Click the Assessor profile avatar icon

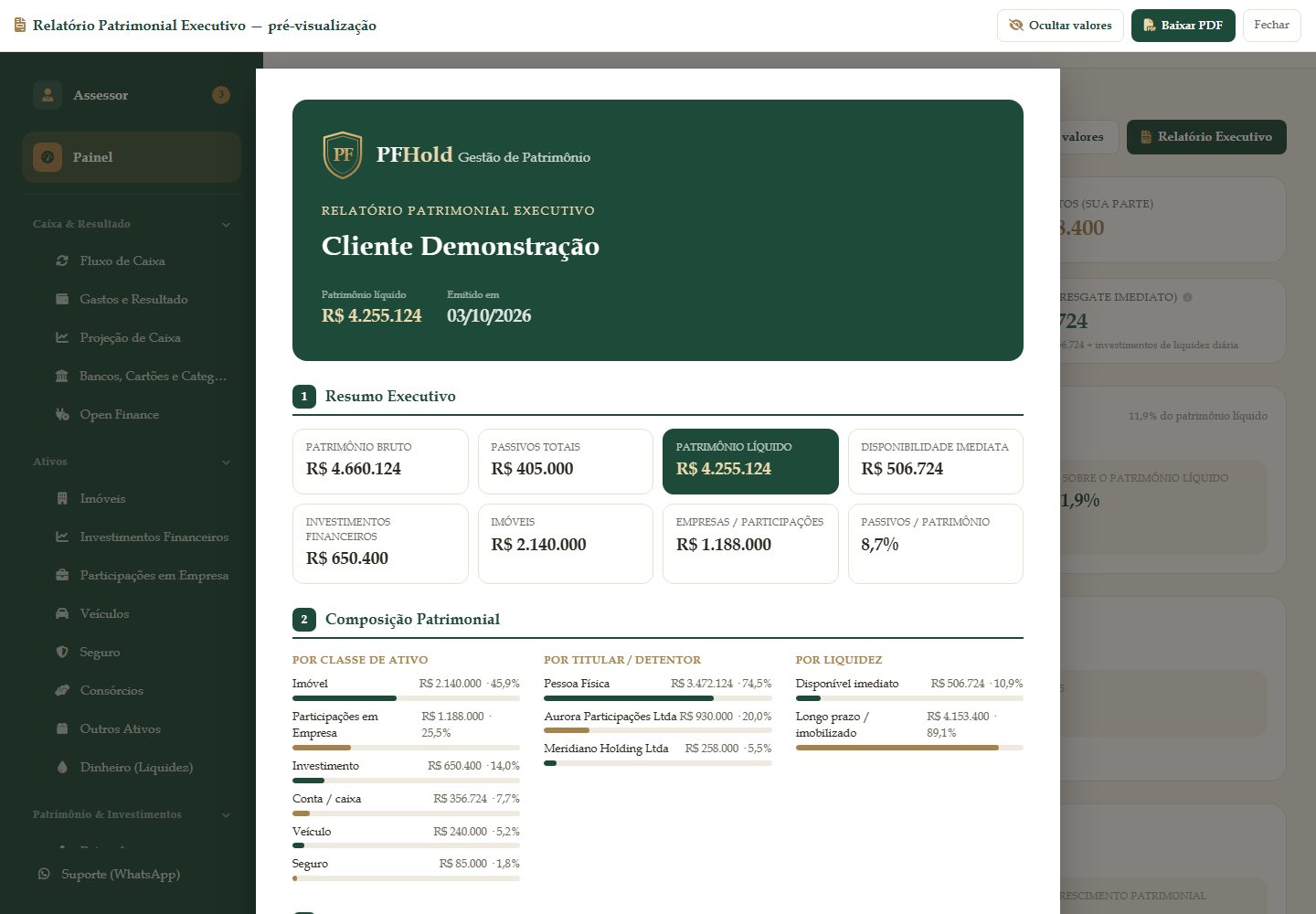48,95
